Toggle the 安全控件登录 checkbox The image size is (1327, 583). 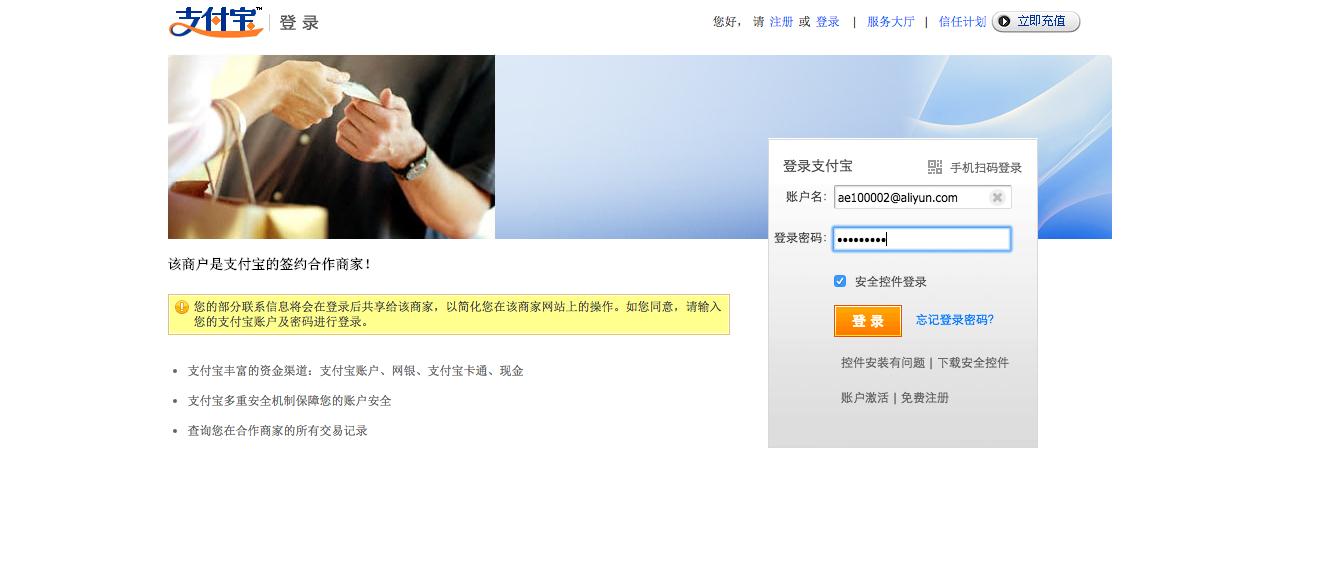tap(840, 281)
